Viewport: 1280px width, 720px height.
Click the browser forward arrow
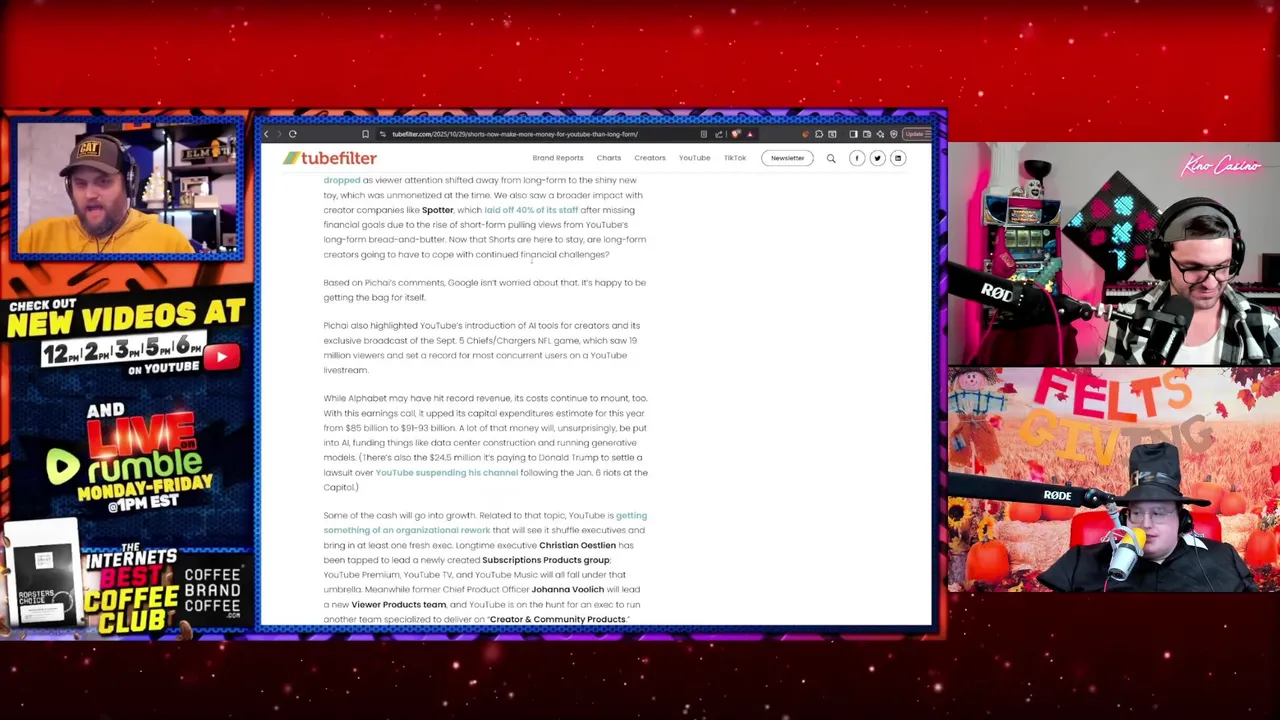[279, 134]
